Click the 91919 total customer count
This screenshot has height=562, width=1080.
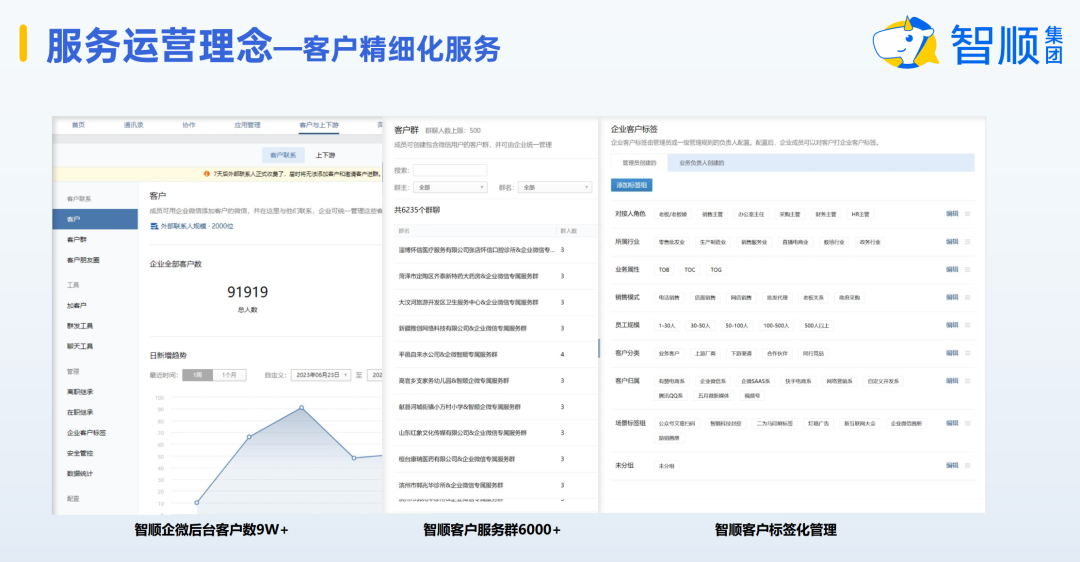click(248, 292)
